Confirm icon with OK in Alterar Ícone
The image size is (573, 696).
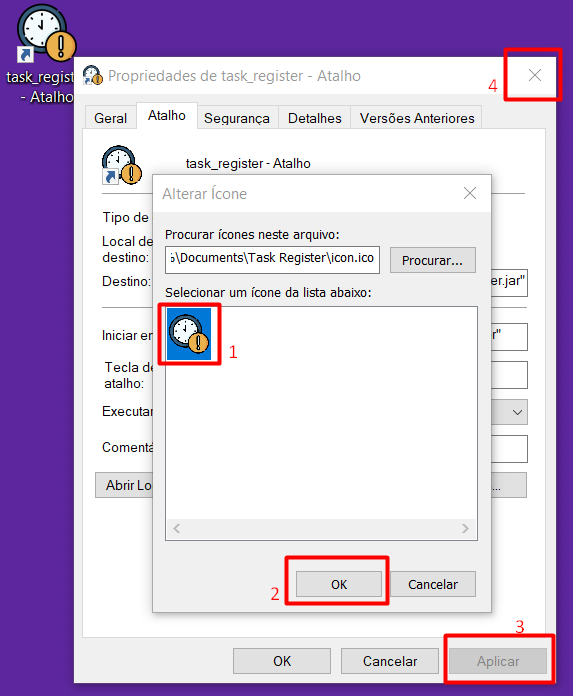339,584
